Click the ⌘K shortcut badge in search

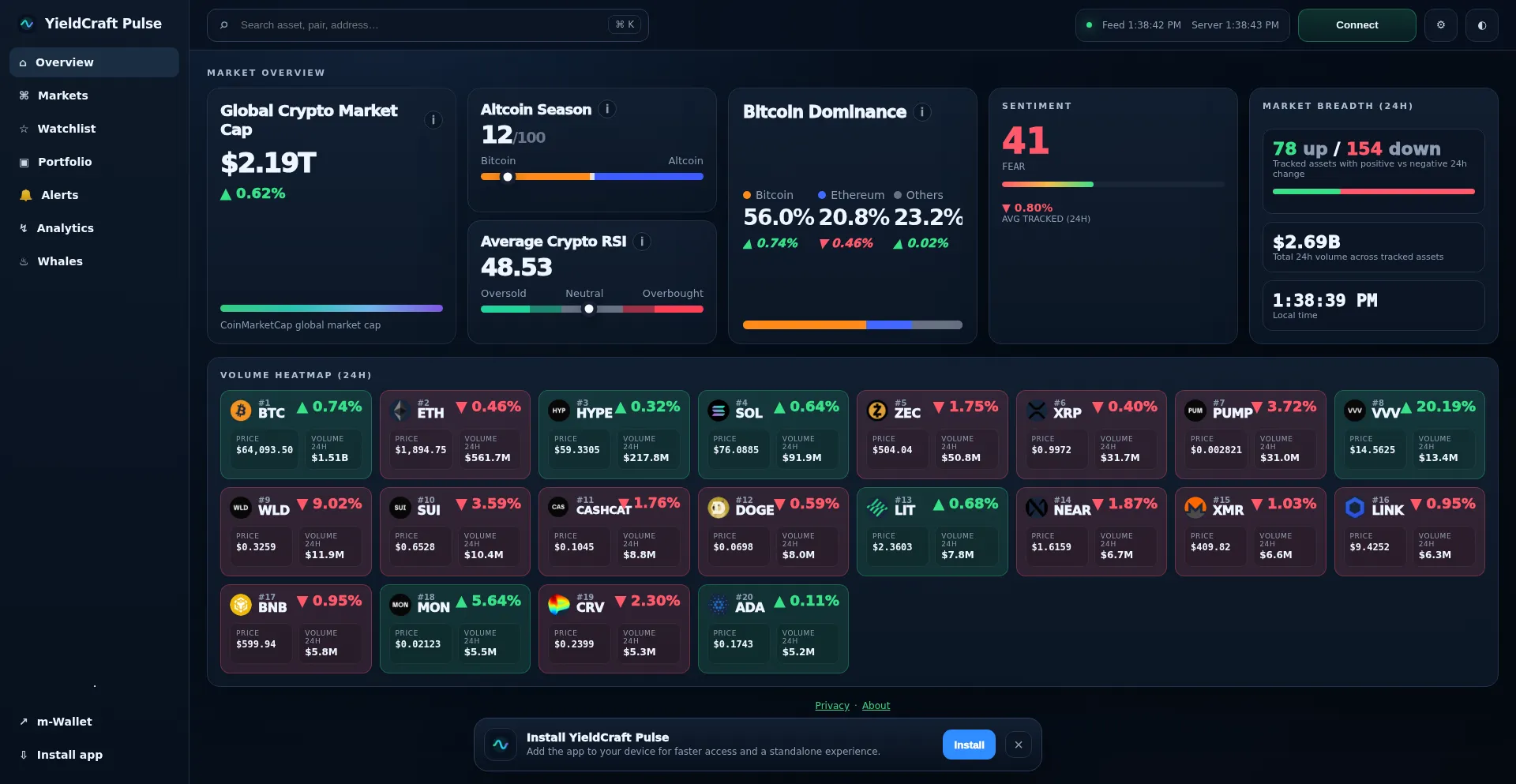pyautogui.click(x=625, y=24)
